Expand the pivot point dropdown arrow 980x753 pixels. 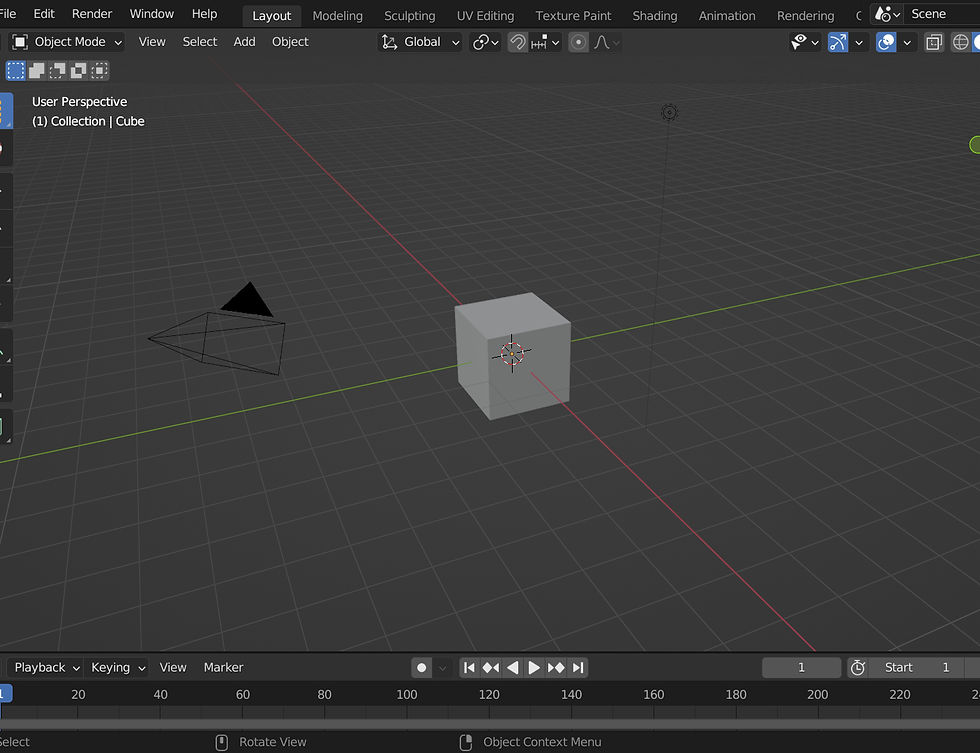[x=495, y=42]
